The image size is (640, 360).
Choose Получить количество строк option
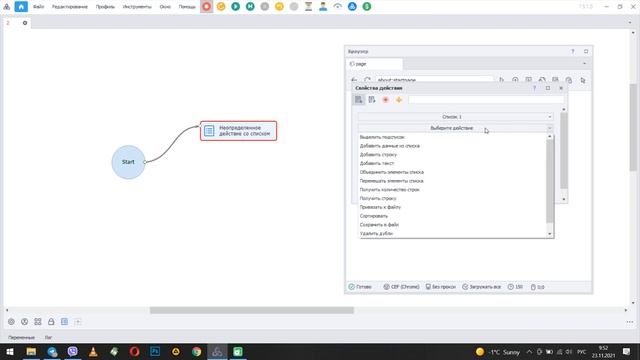click(x=389, y=190)
